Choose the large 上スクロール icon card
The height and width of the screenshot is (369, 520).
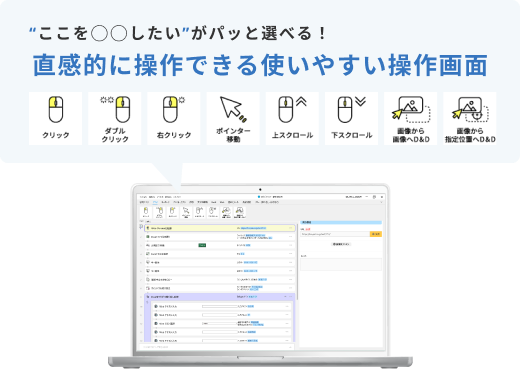coord(292,119)
